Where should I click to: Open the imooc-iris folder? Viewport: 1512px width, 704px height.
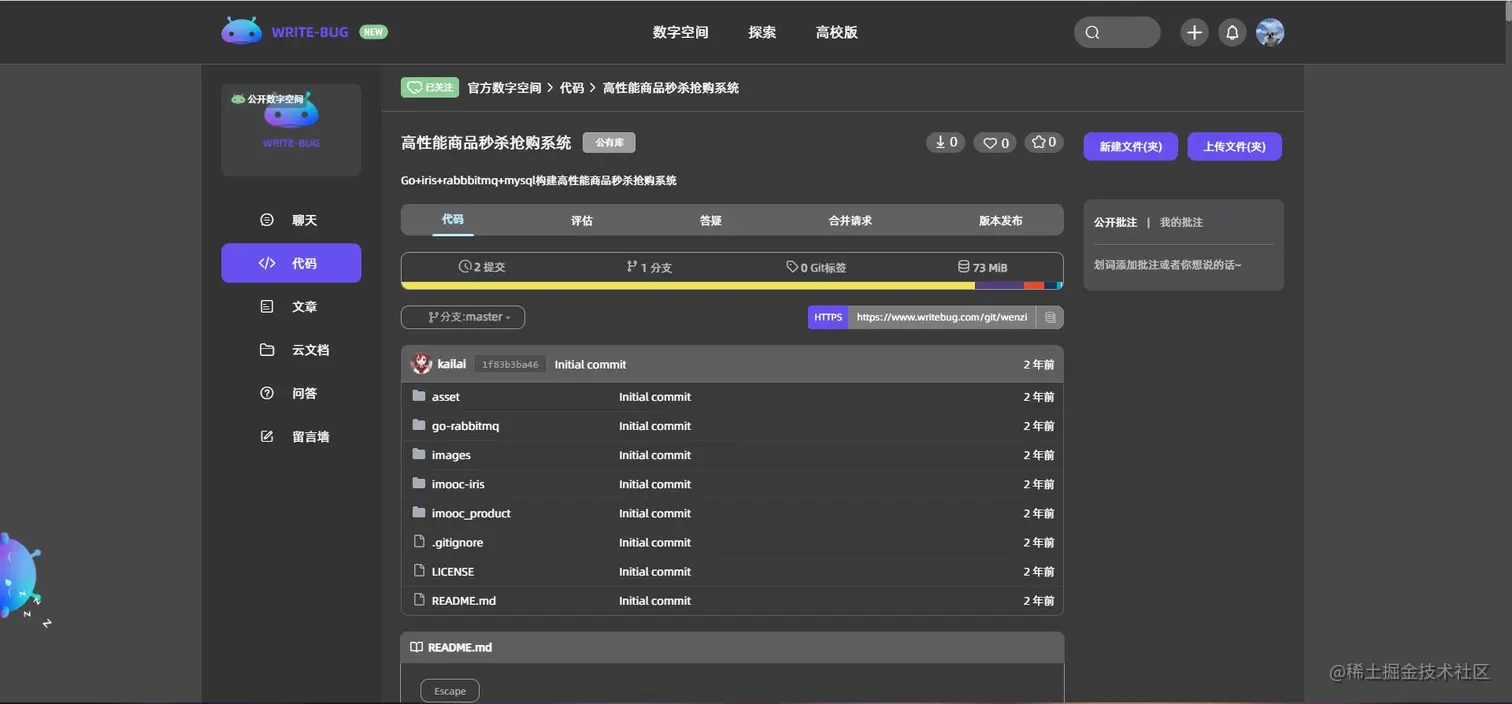[x=458, y=484]
